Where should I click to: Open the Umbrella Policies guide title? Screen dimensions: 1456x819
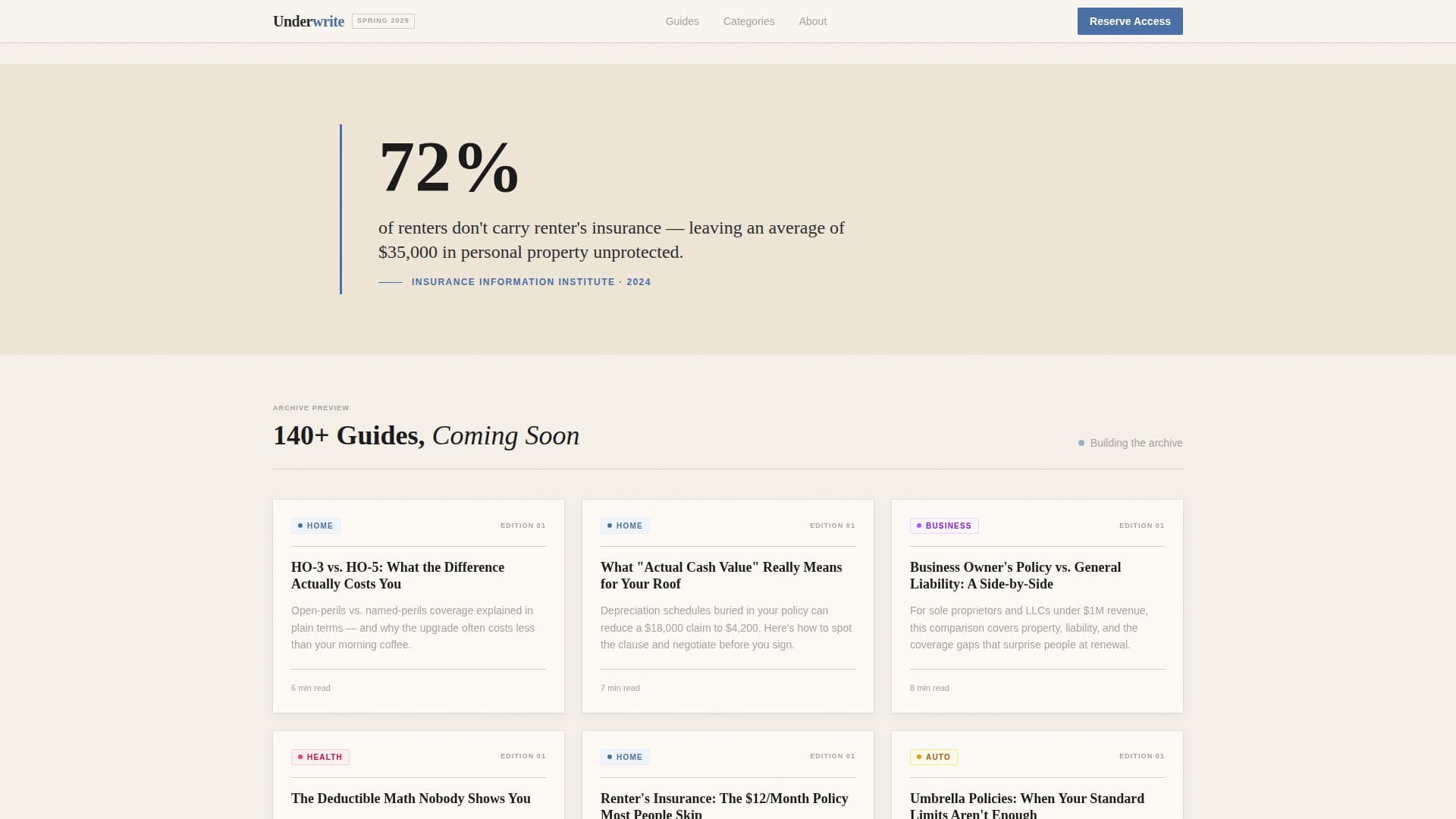1027,805
